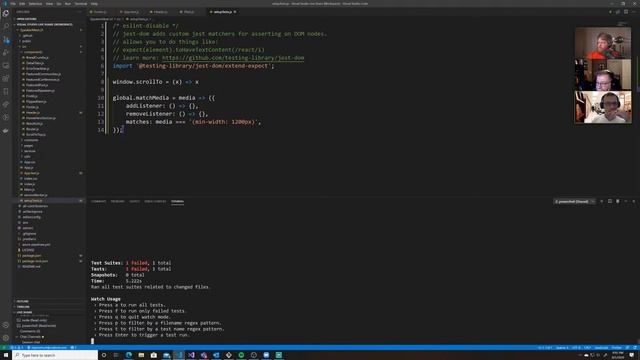Open the Accounts menu icon
Viewport: 640px width, 360px height.
6,325
